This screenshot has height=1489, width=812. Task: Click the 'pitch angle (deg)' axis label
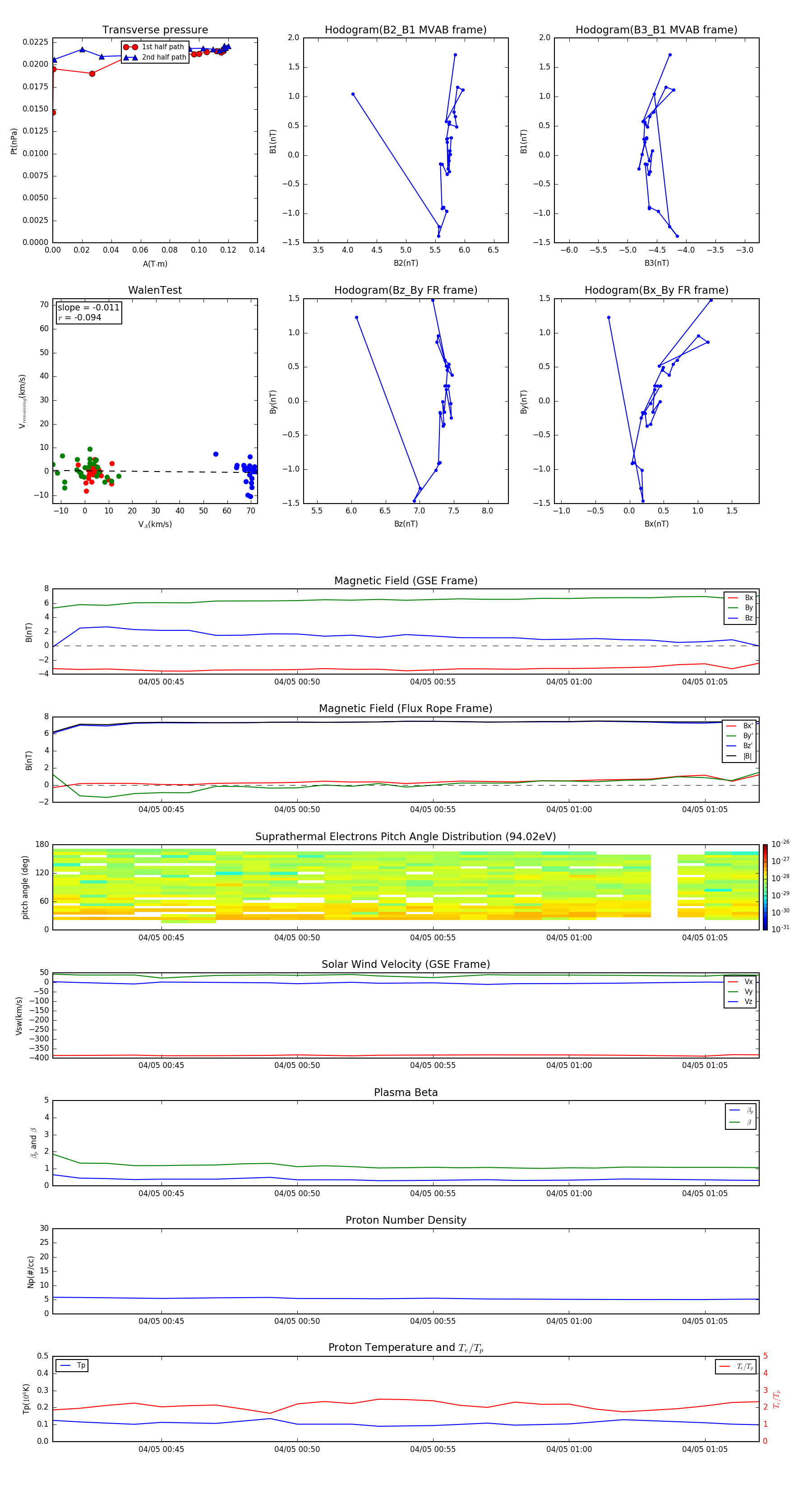click(x=25, y=887)
